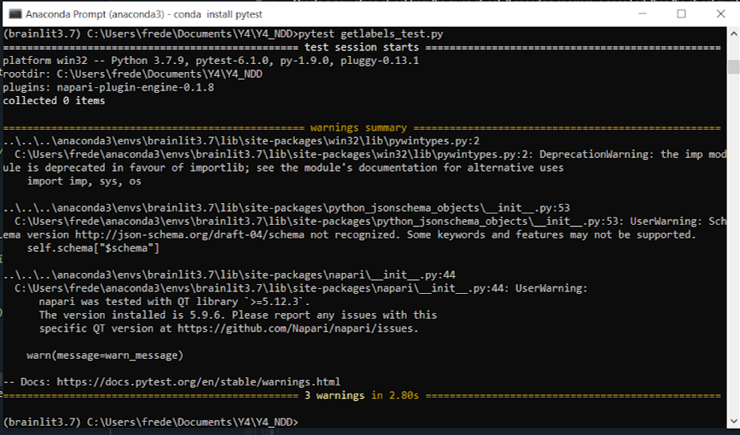Screen dimensions: 740x435
Task: Click the 'ule is deprecated in favour of importlib' line
Action: (283, 168)
